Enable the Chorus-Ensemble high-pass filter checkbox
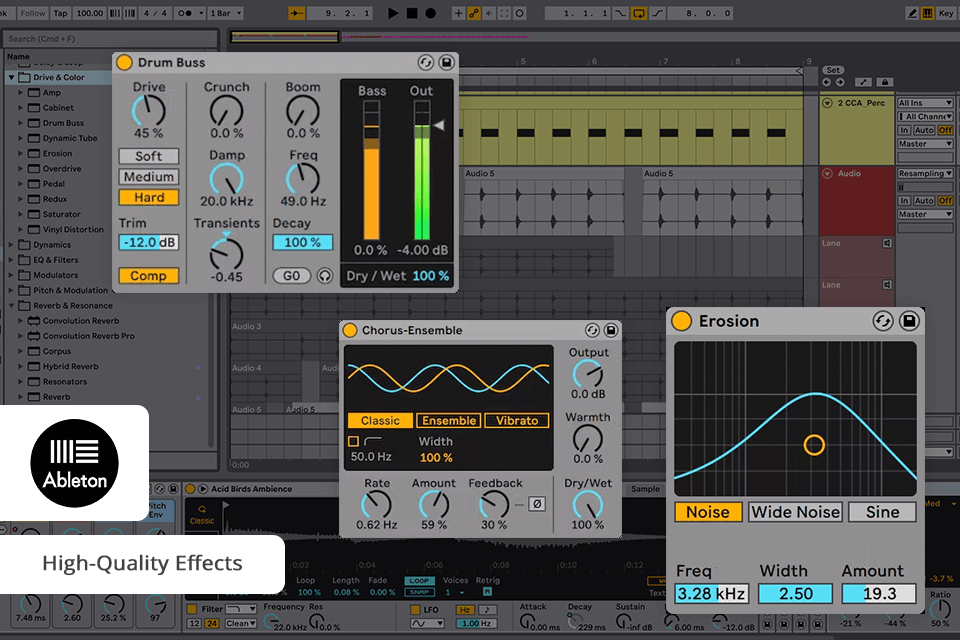Viewport: 960px width, 640px height. click(353, 441)
